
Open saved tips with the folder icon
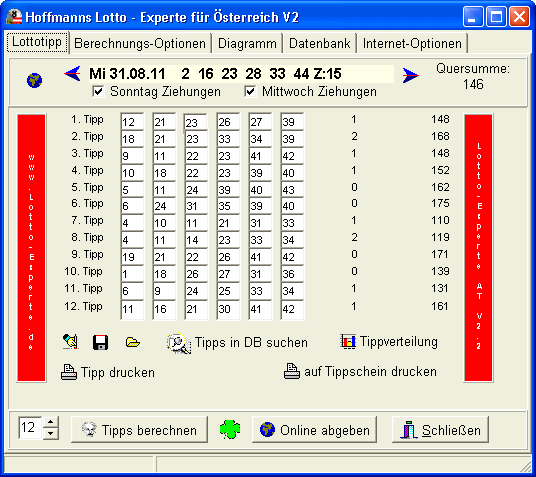(x=133, y=342)
